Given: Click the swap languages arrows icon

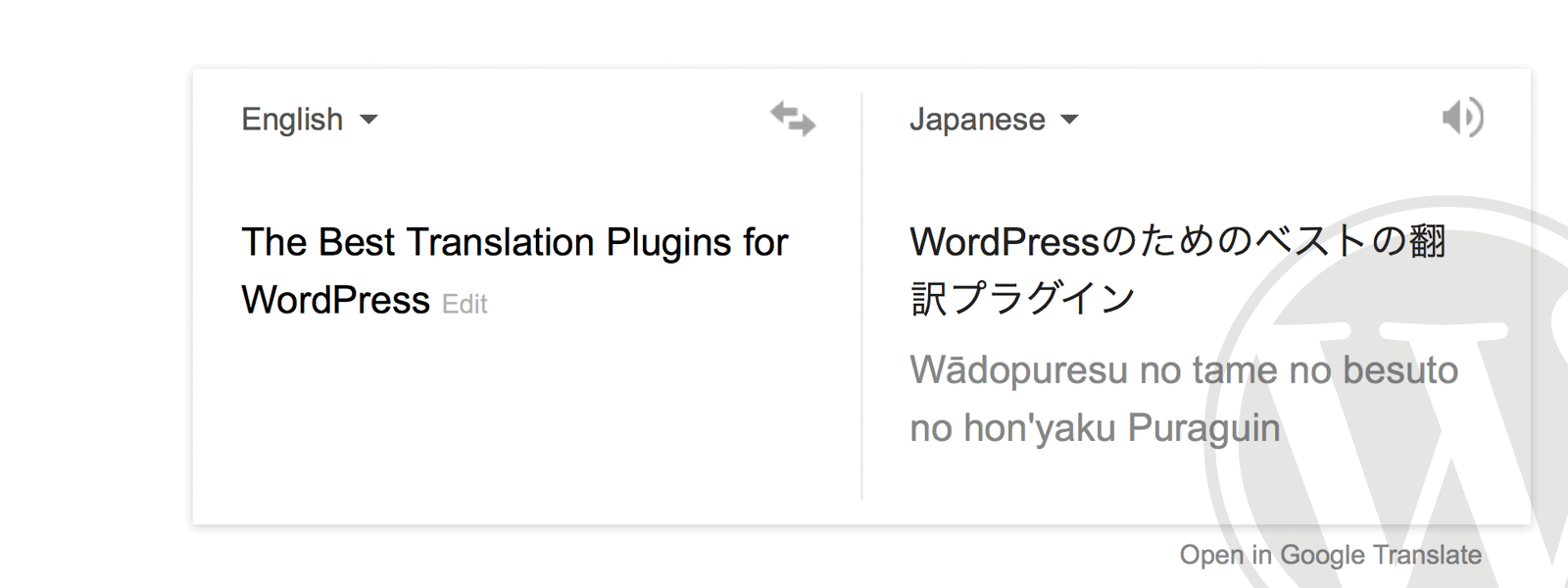Looking at the screenshot, I should pyautogui.click(x=792, y=120).
